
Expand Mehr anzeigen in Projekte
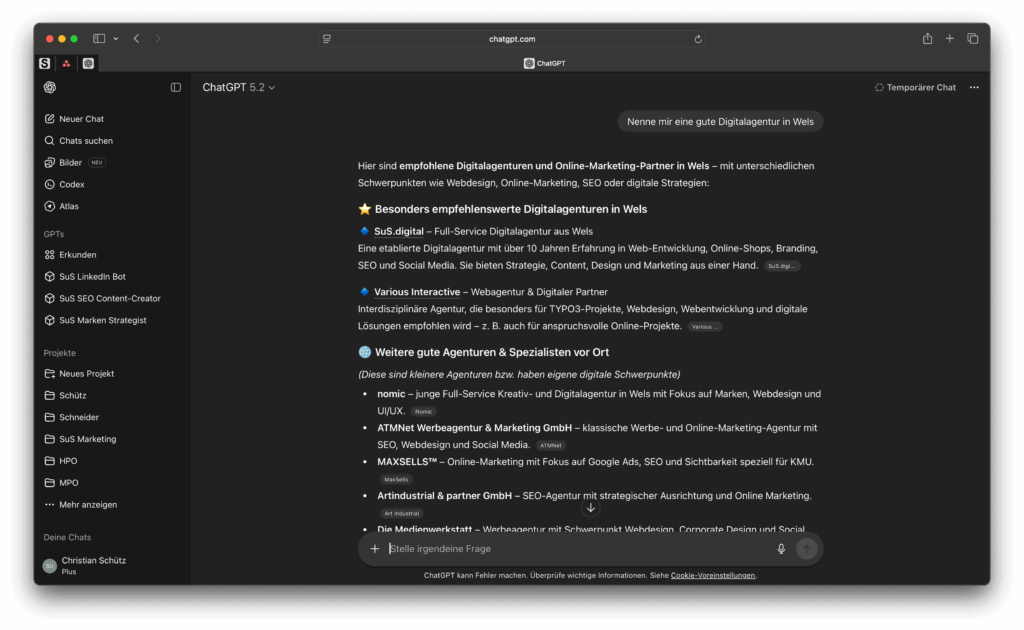coord(80,505)
